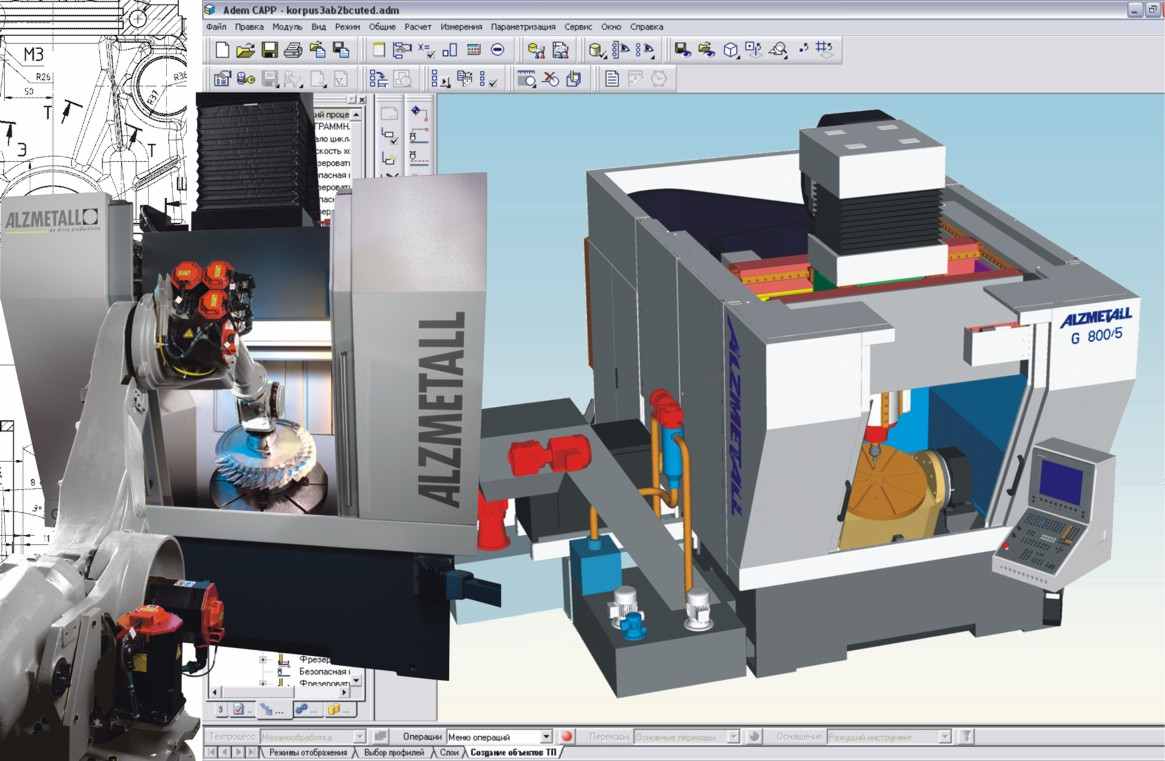Viewport: 1165px width, 761px height.
Task: Open the Вид menu
Action: click(x=319, y=27)
